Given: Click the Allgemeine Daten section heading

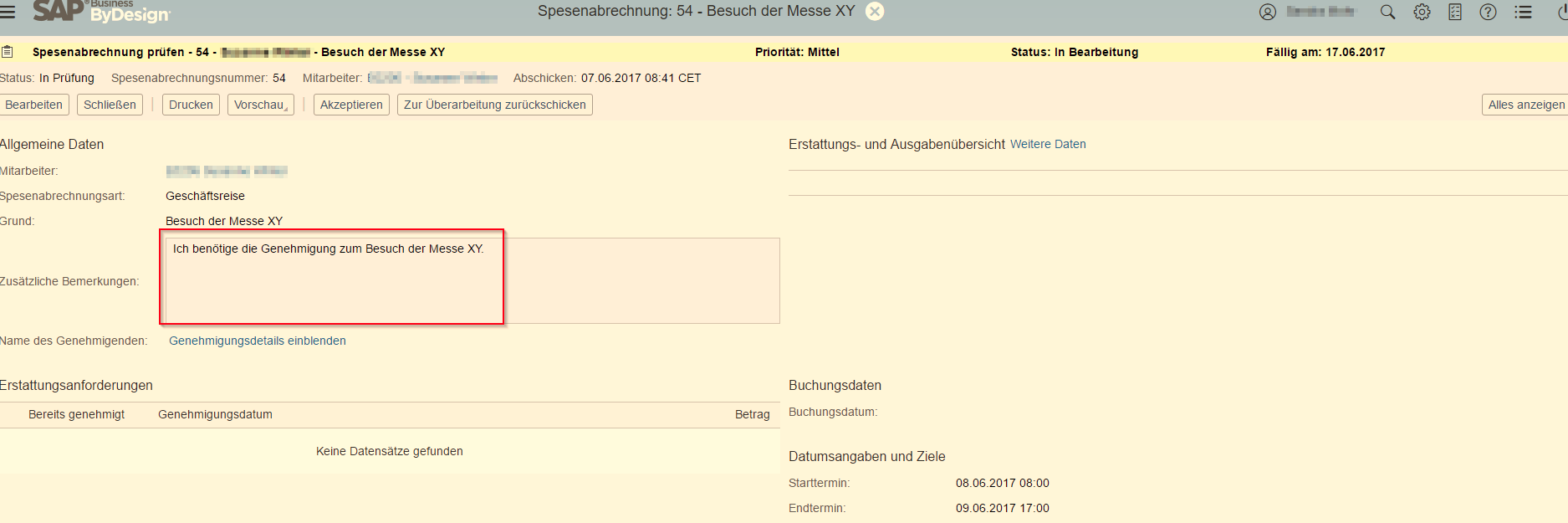Looking at the screenshot, I should pyautogui.click(x=52, y=144).
